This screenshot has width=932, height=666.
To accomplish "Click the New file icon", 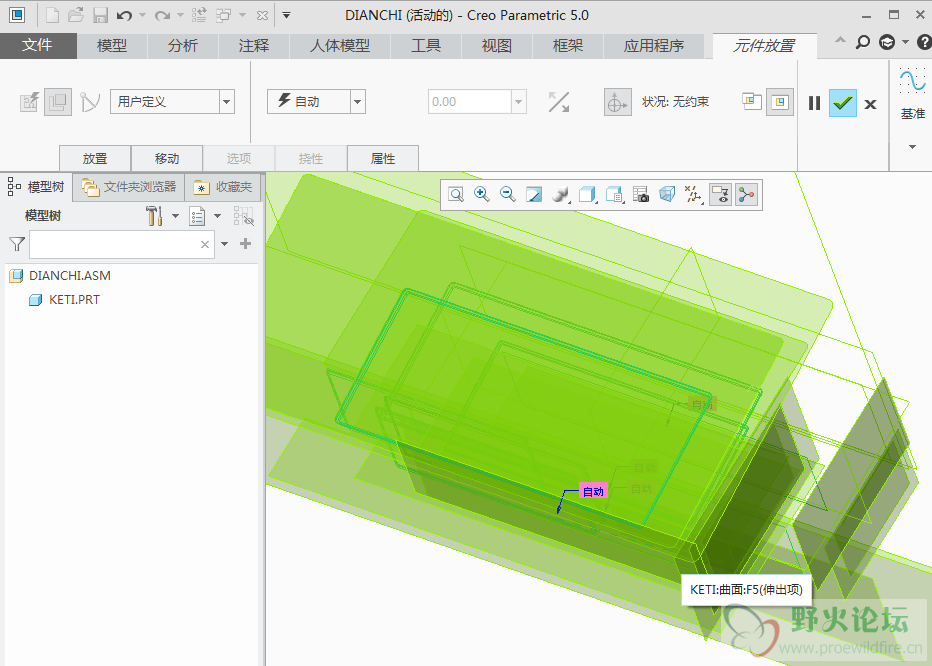I will pyautogui.click(x=52, y=15).
